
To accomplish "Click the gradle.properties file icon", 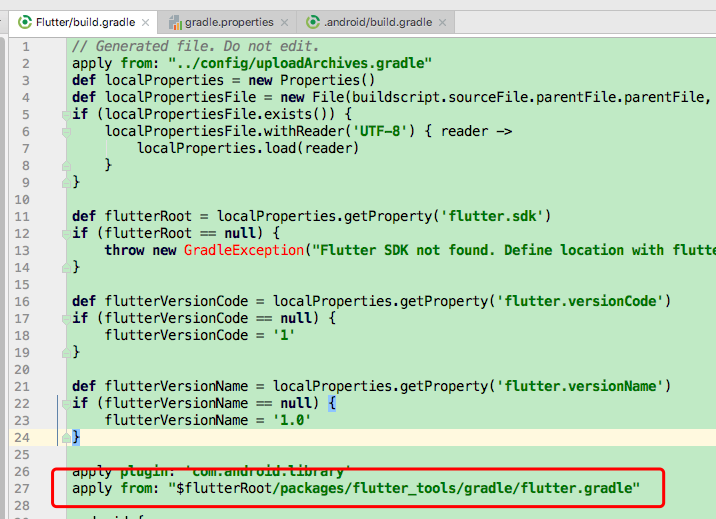I will [175, 22].
